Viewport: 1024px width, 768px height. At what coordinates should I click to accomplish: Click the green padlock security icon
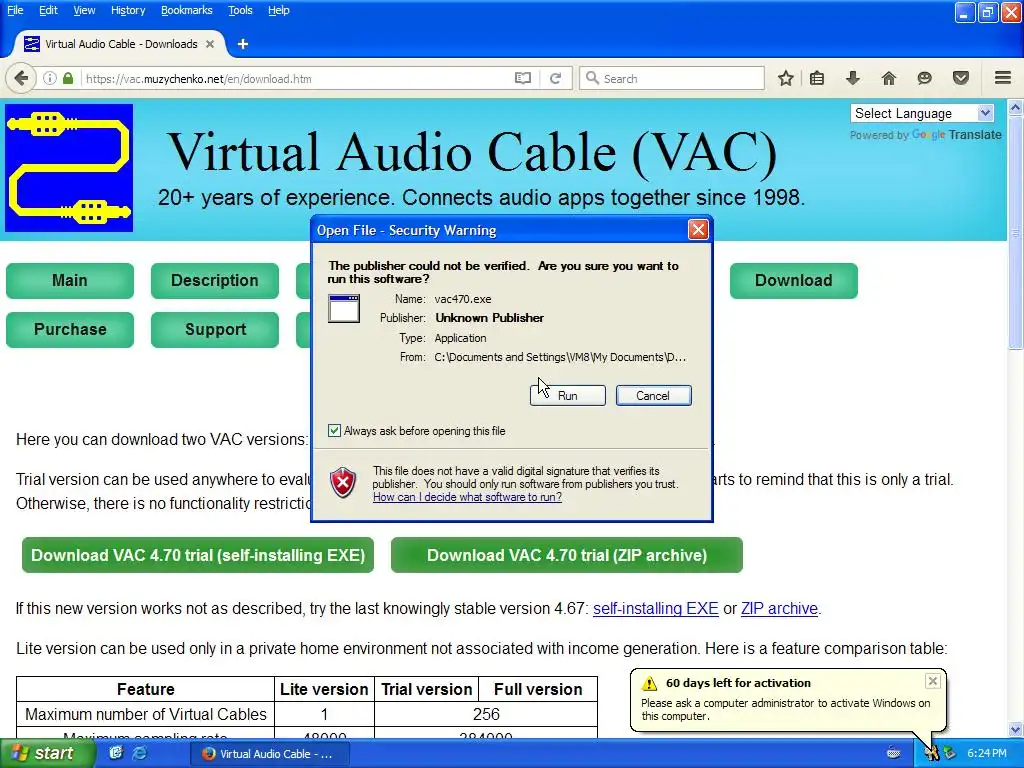[x=68, y=78]
